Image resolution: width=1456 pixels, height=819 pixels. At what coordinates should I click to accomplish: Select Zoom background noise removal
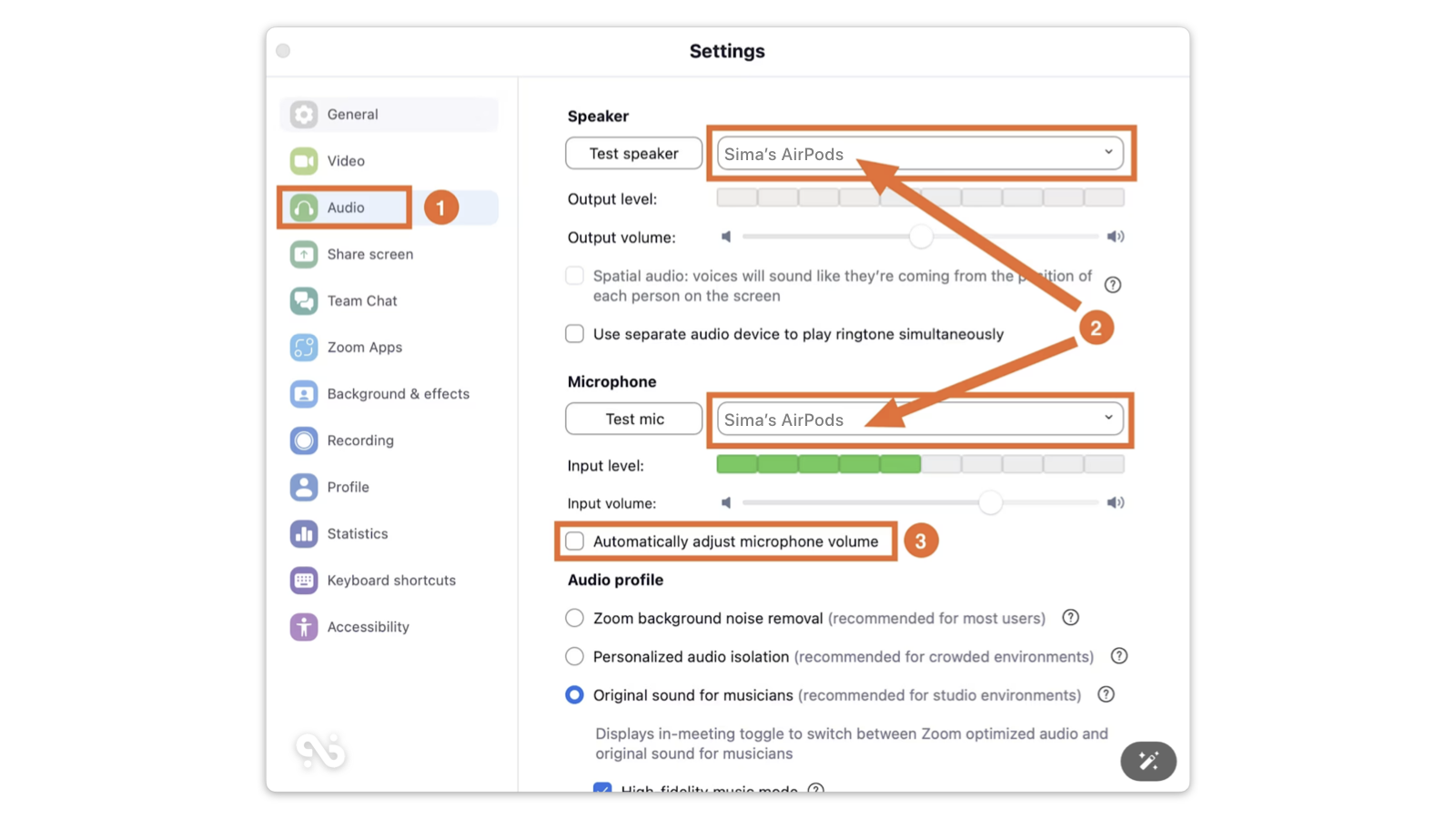[x=574, y=618]
